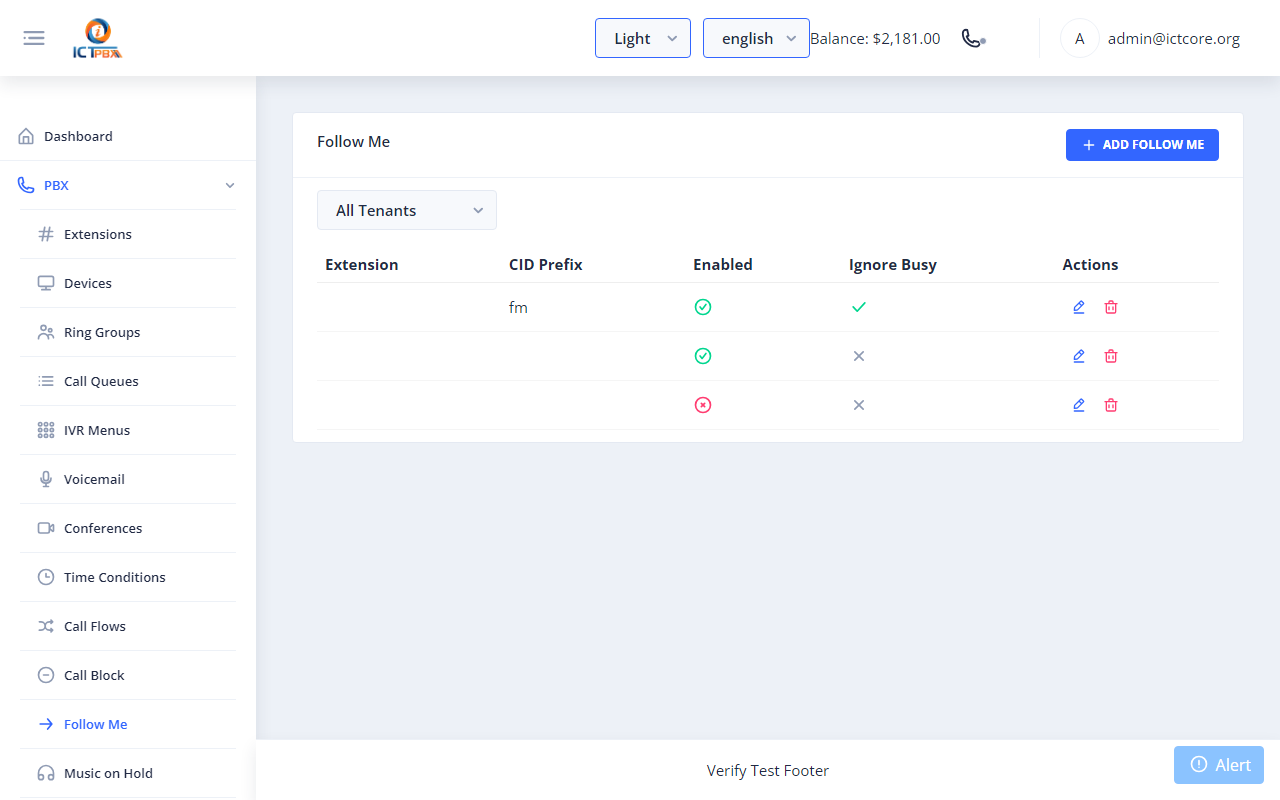Toggle Ignore Busy cross in third row

click(x=859, y=405)
